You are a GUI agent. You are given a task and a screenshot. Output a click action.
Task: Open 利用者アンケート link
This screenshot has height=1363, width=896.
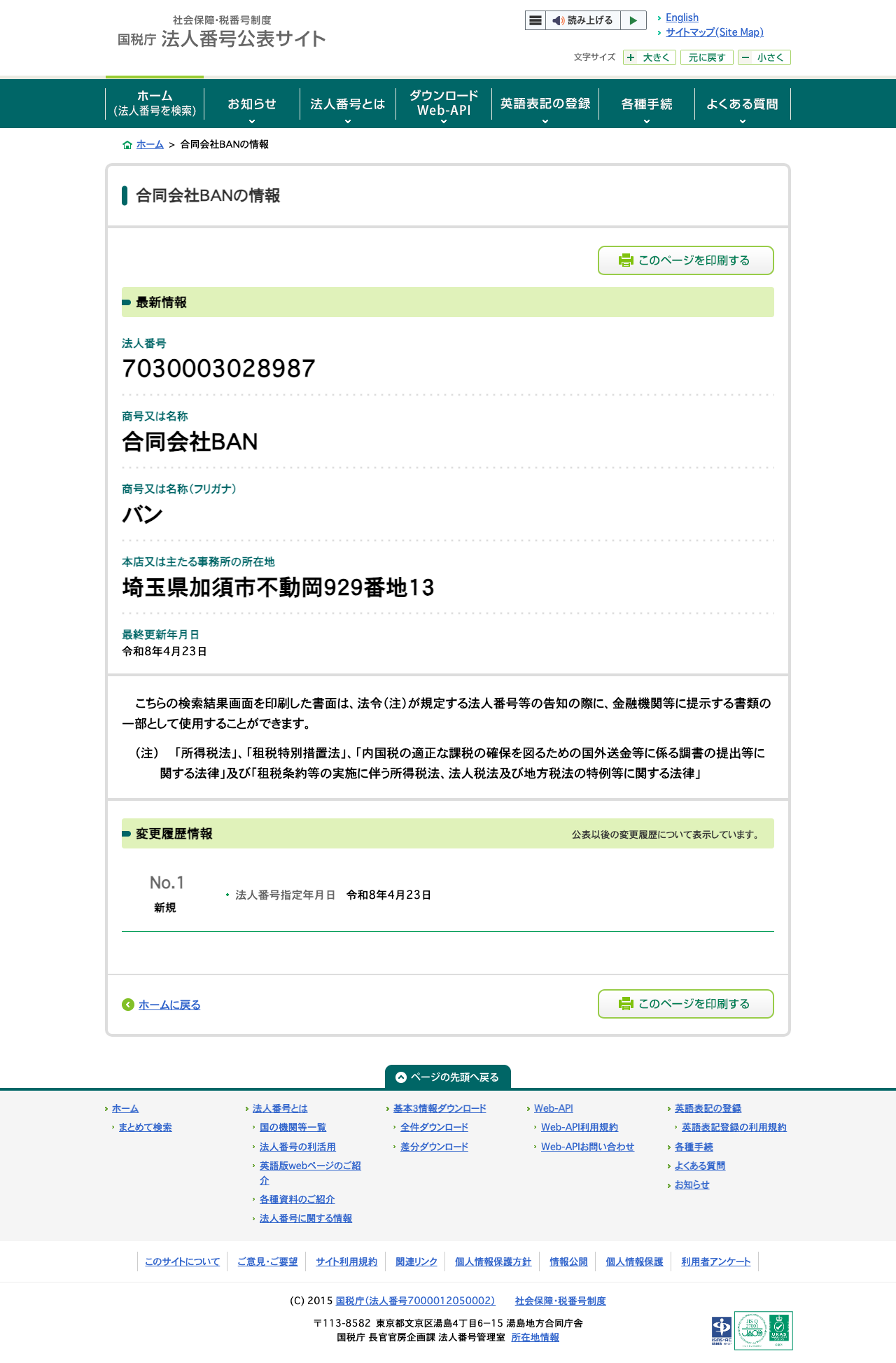click(715, 1261)
